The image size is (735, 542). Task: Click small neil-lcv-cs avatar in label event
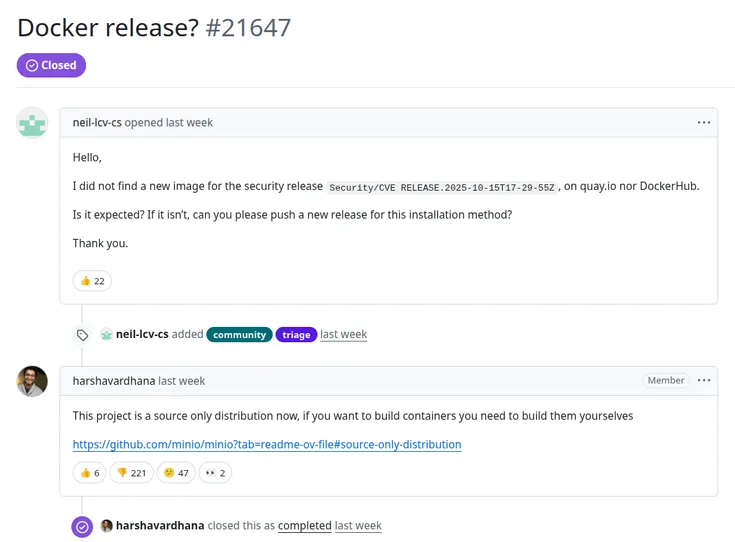(x=107, y=335)
